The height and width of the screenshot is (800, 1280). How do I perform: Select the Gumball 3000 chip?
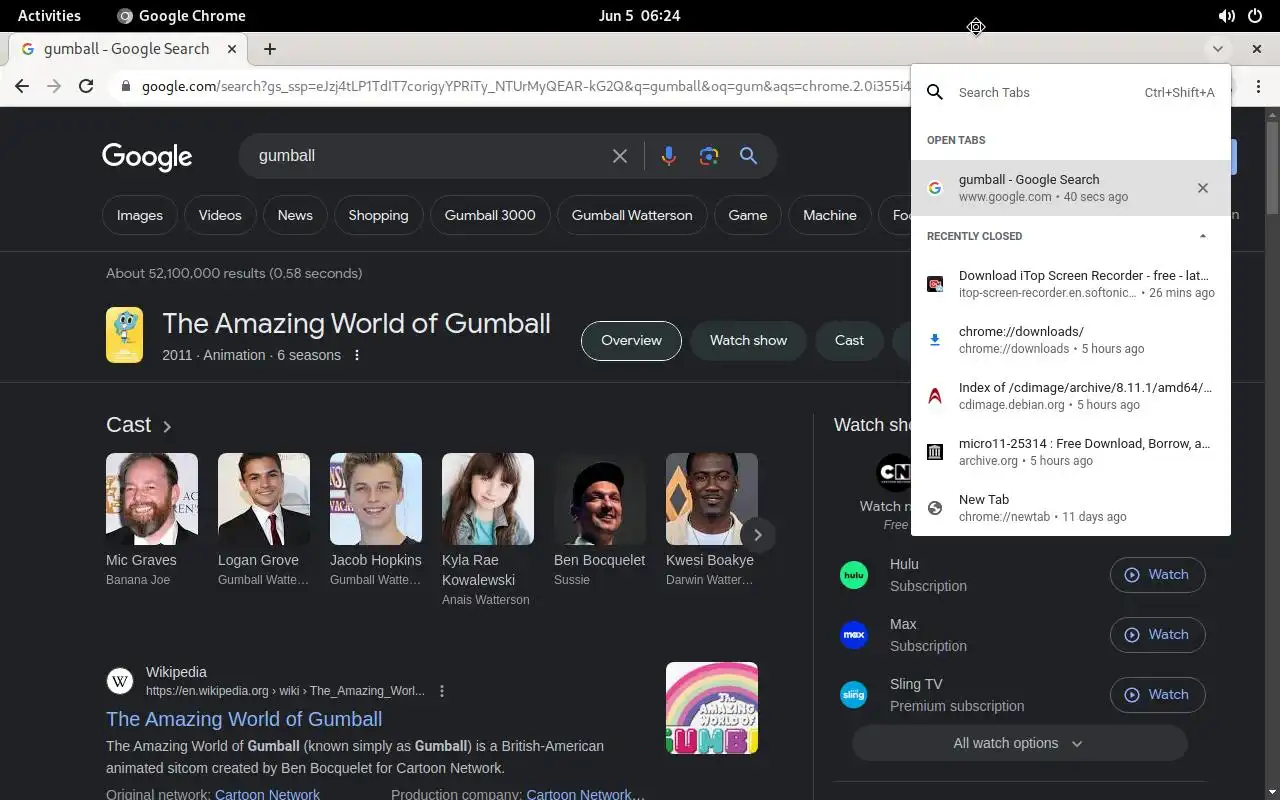click(490, 215)
